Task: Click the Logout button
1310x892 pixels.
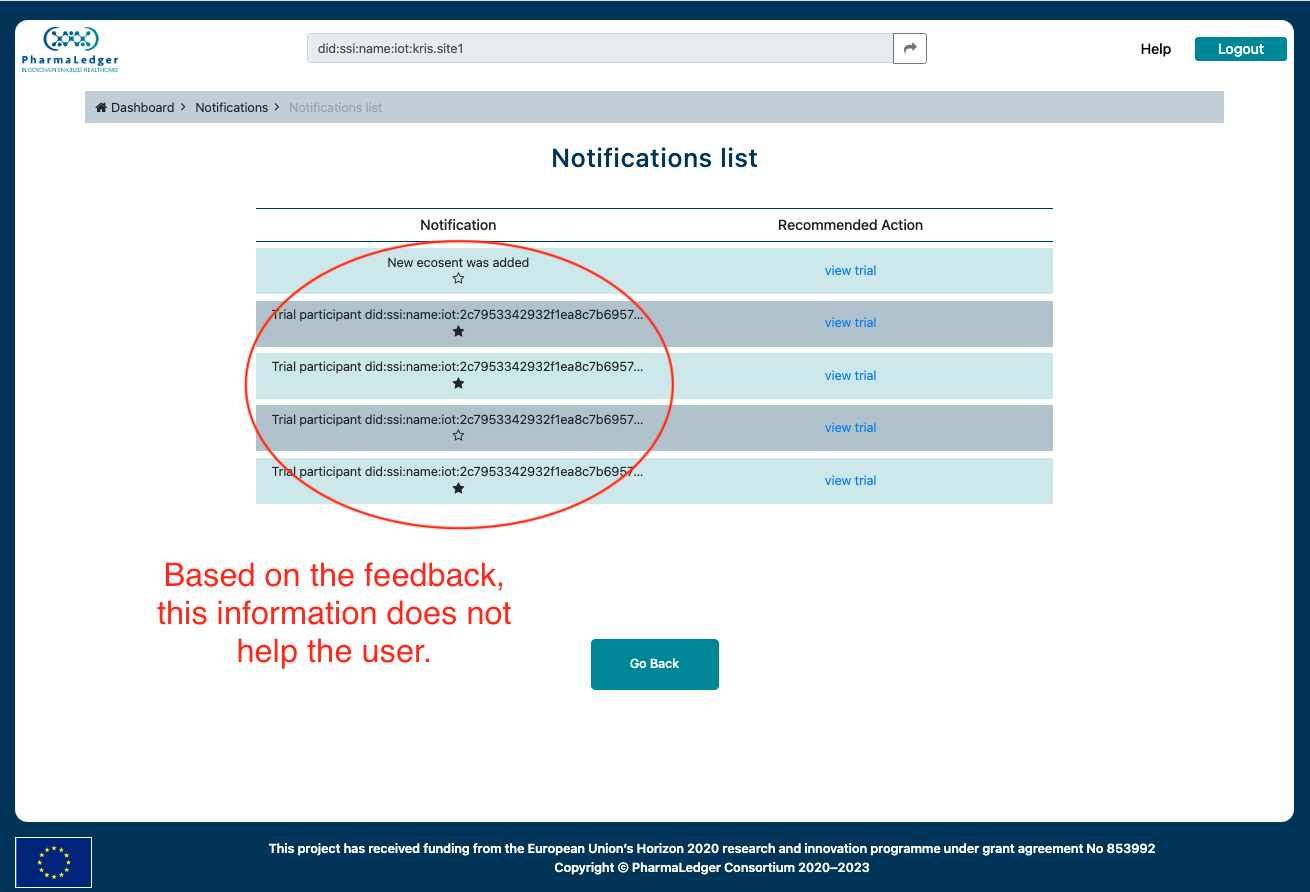Action: (x=1240, y=48)
